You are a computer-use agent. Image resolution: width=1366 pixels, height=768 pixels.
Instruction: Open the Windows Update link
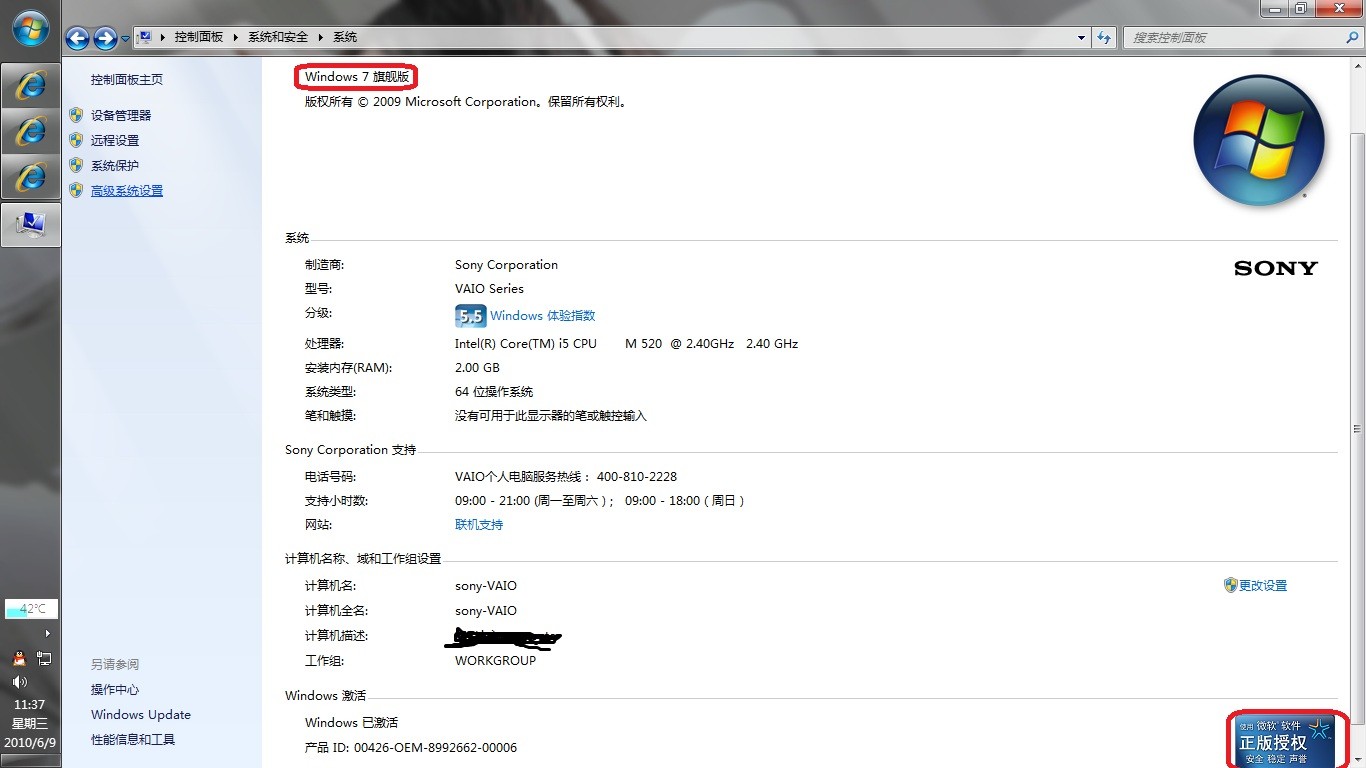(141, 715)
